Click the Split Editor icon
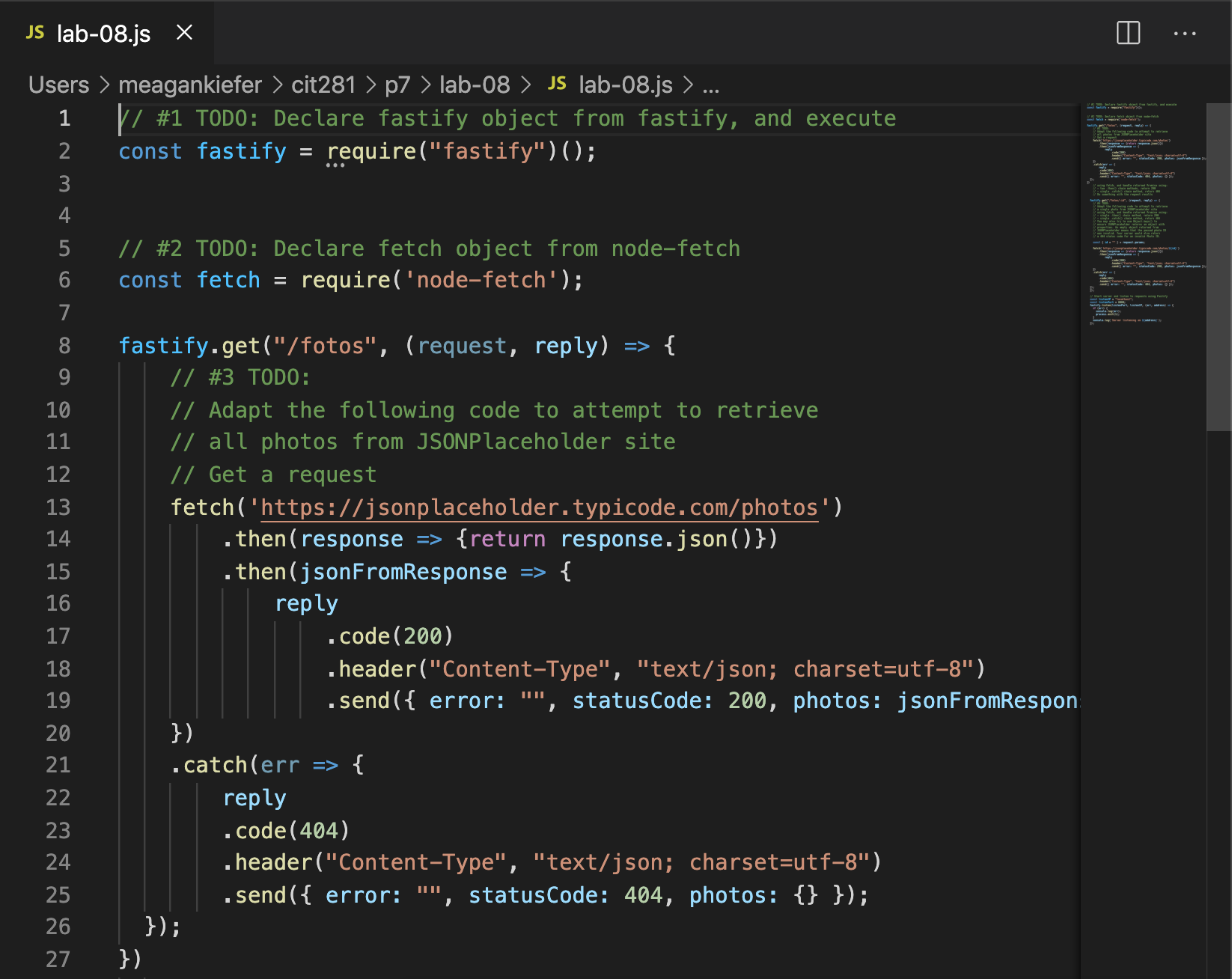 tap(1128, 33)
